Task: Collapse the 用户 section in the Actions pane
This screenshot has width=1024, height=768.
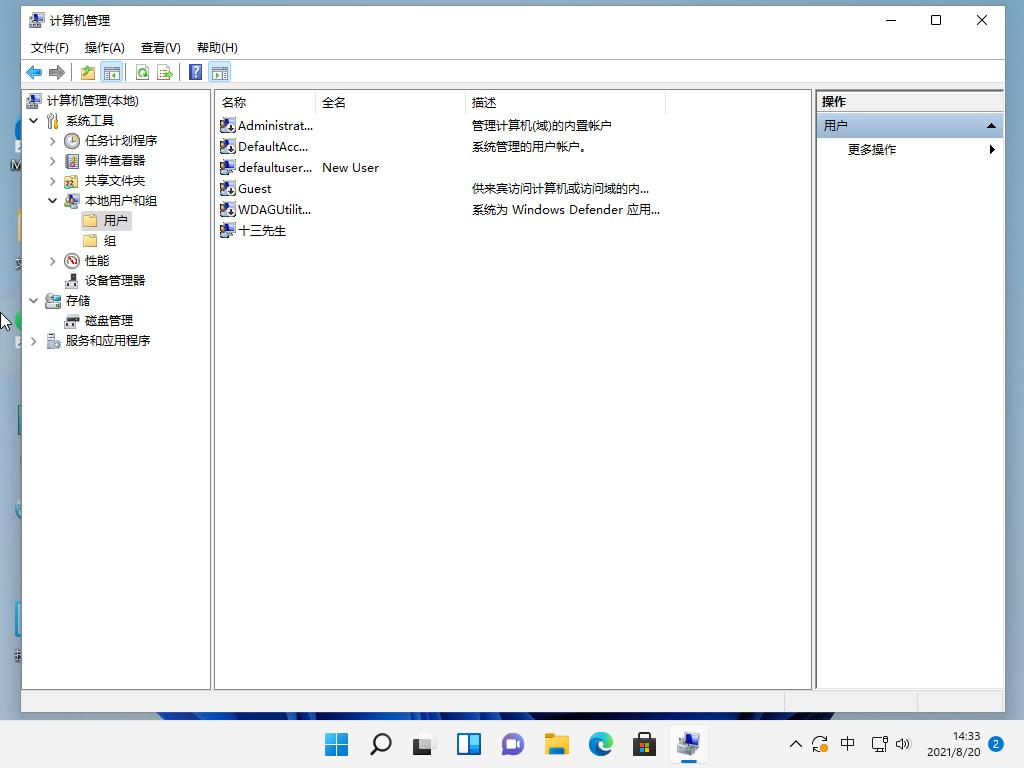Action: 990,125
